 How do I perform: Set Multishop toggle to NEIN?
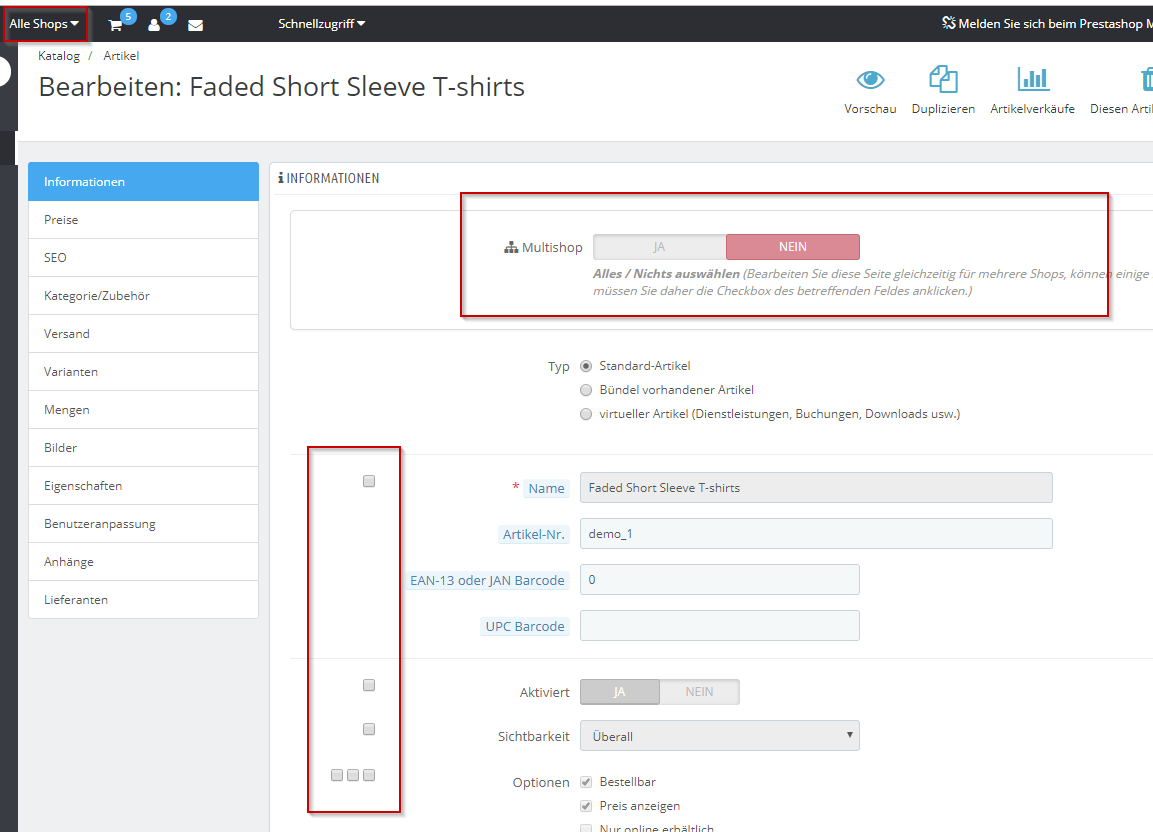[793, 247]
